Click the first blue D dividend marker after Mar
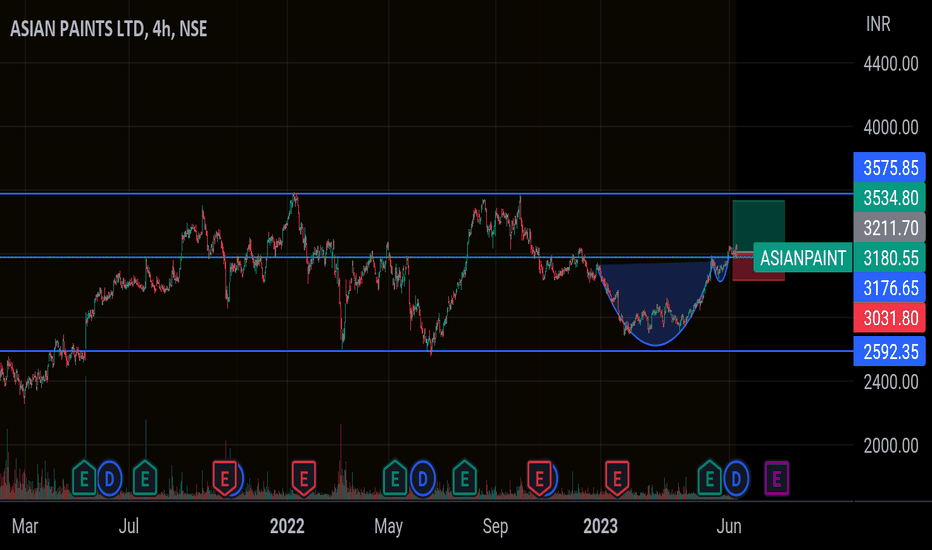 pos(109,478)
